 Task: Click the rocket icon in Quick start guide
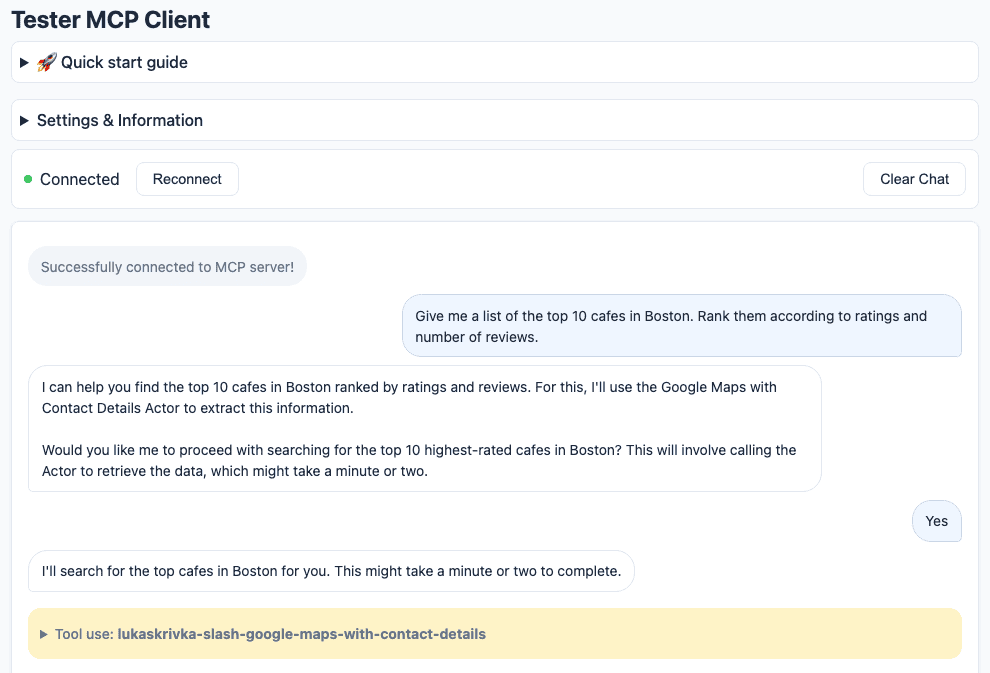coord(46,61)
